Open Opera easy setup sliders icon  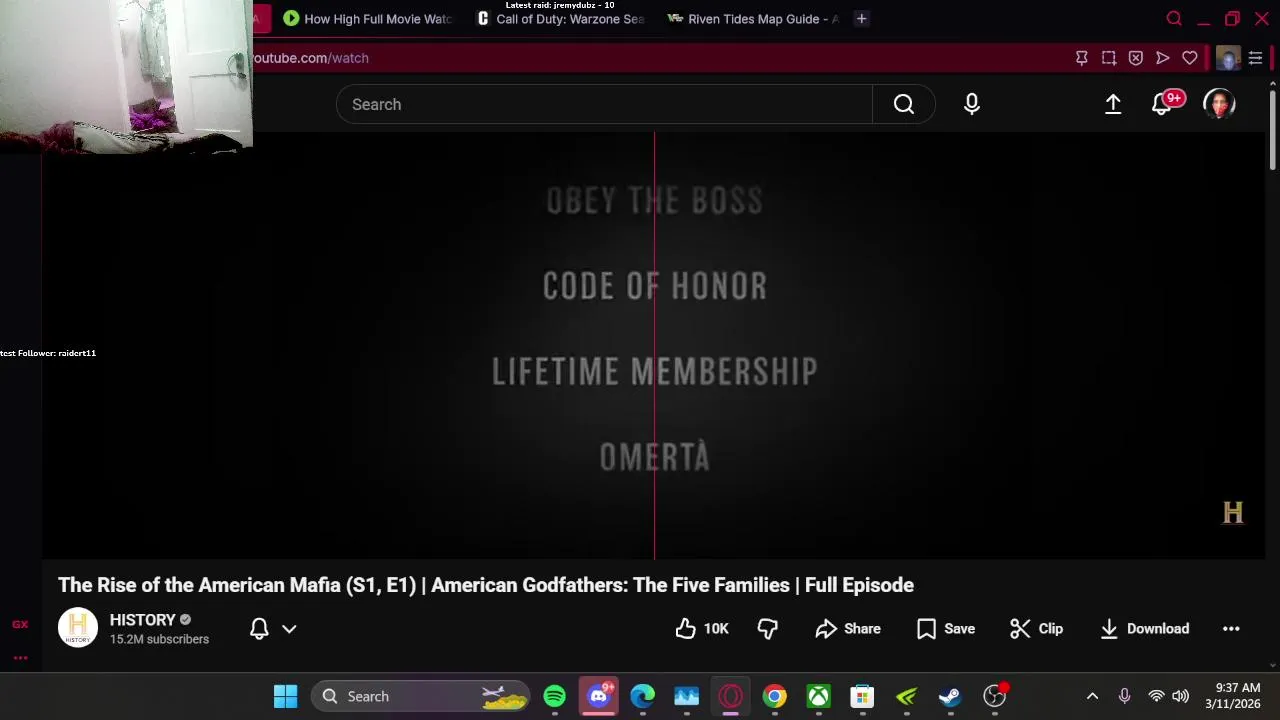pyautogui.click(x=1256, y=58)
